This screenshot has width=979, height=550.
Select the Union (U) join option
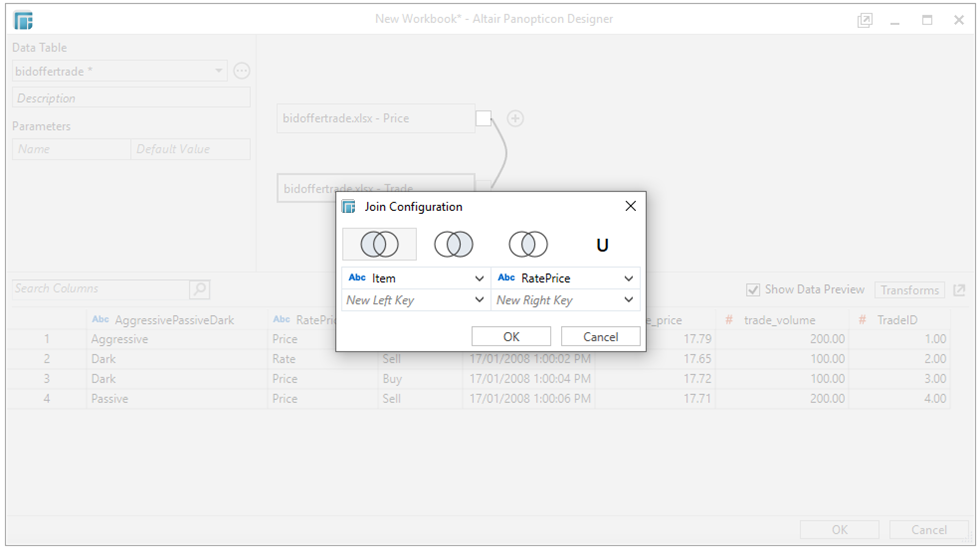[602, 245]
